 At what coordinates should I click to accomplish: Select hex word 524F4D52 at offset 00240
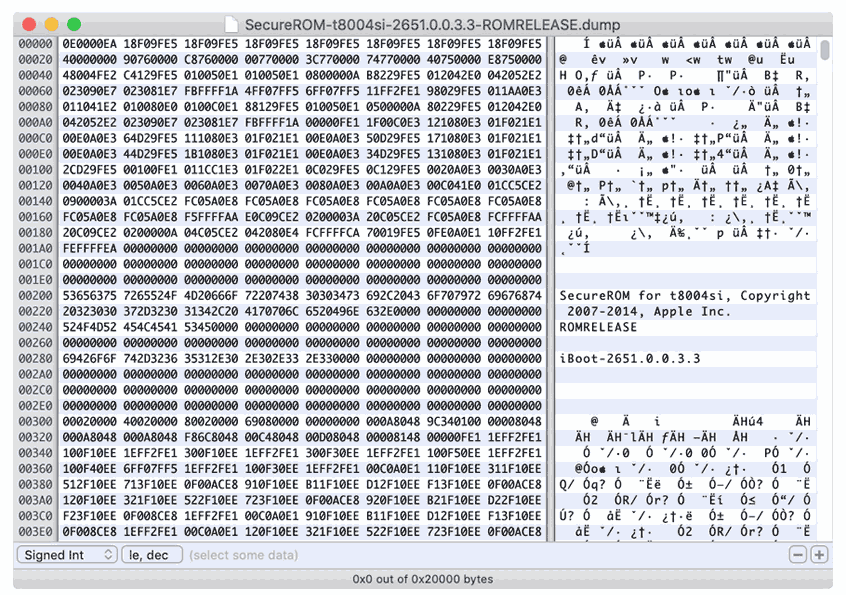pyautogui.click(x=90, y=327)
